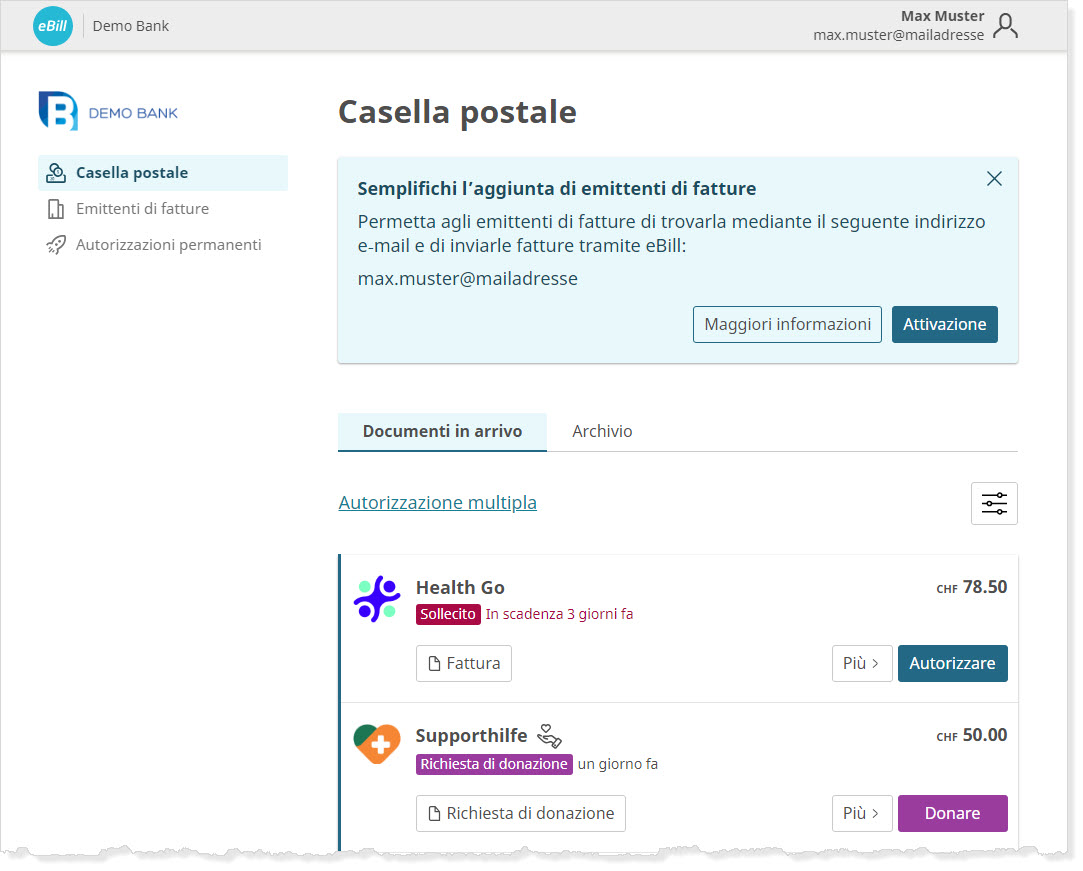
Task: Click the Supporthilfe heart logo
Action: coord(377,745)
